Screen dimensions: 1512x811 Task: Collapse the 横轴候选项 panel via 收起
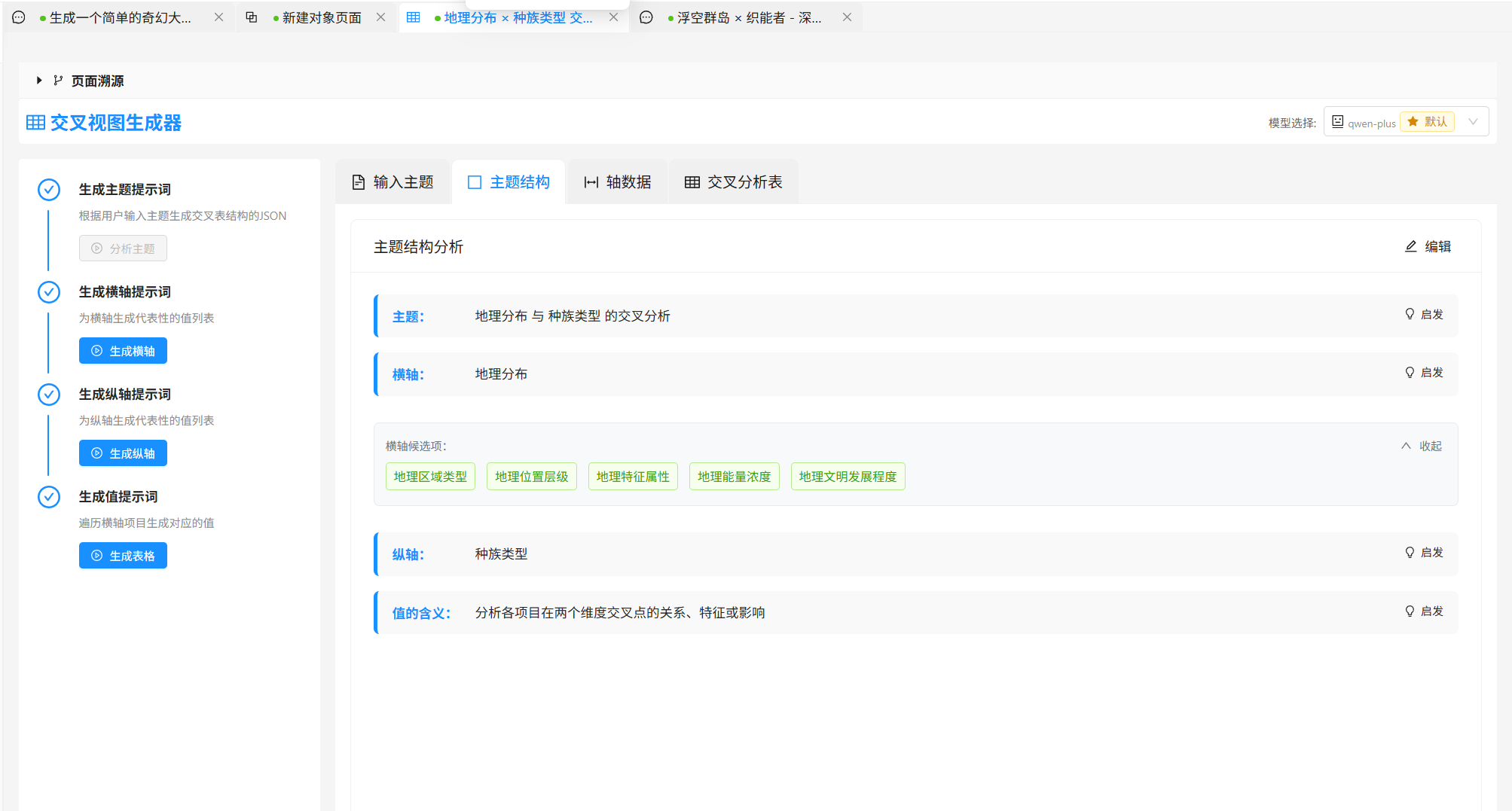(x=1422, y=446)
